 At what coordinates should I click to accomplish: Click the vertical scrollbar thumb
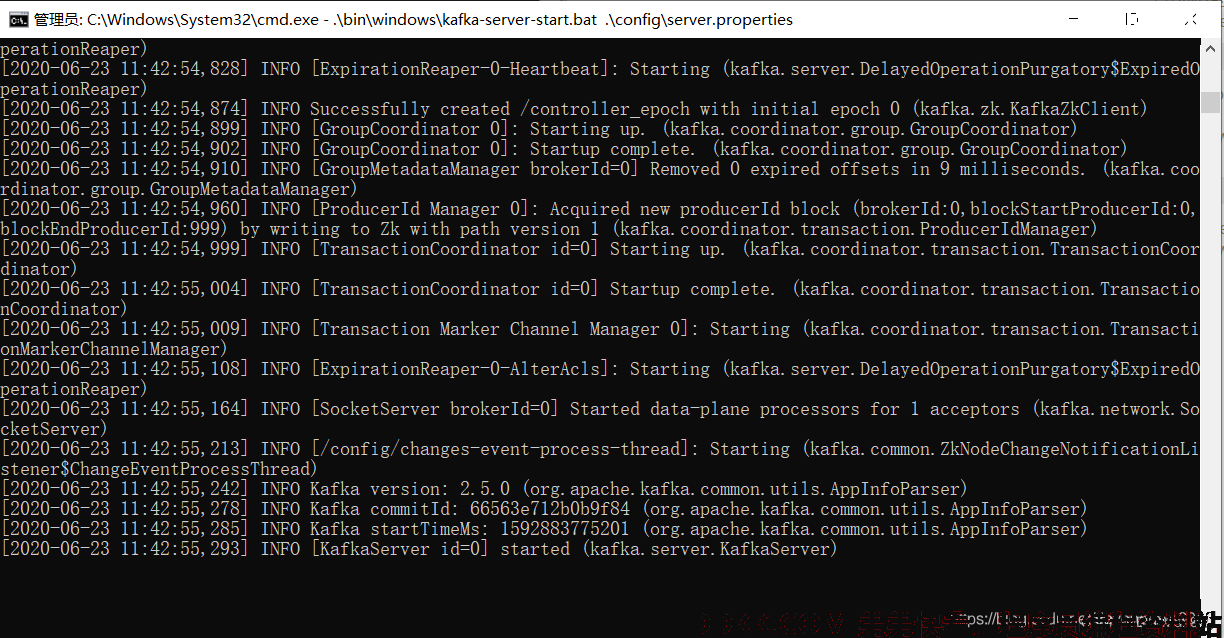pos(1211,102)
